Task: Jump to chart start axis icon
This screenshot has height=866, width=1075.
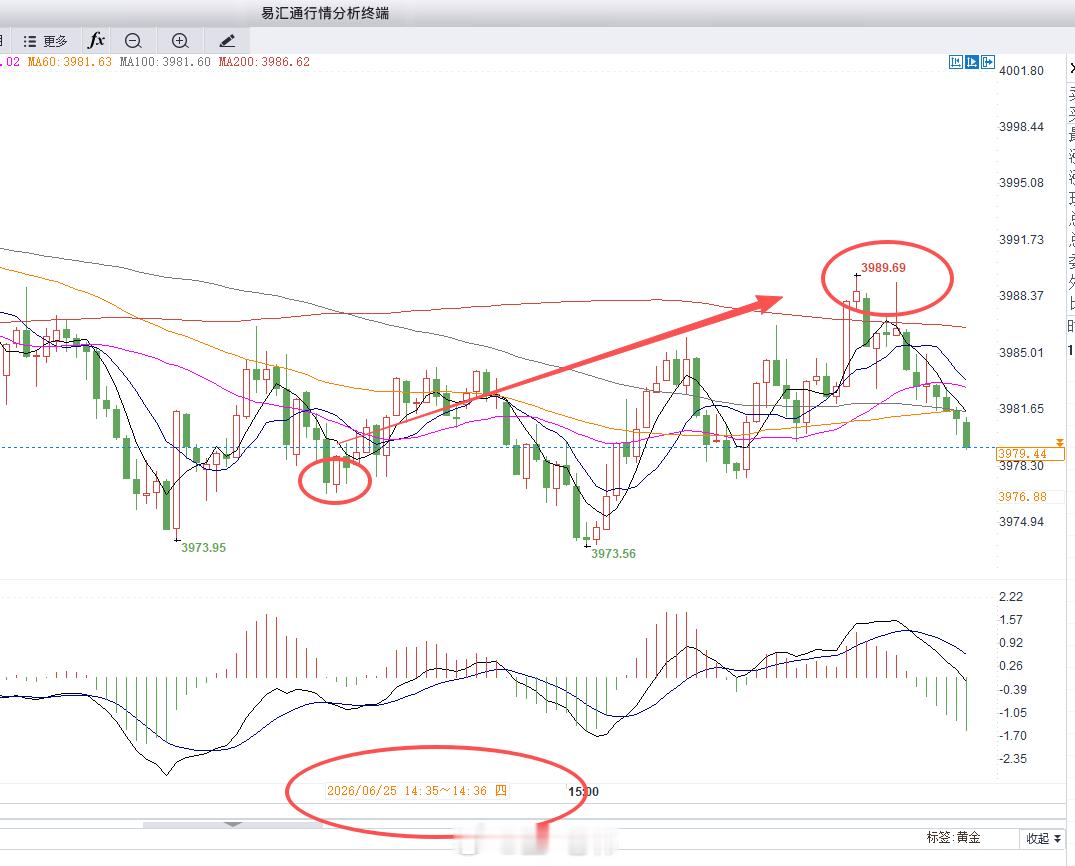Action: (x=956, y=62)
